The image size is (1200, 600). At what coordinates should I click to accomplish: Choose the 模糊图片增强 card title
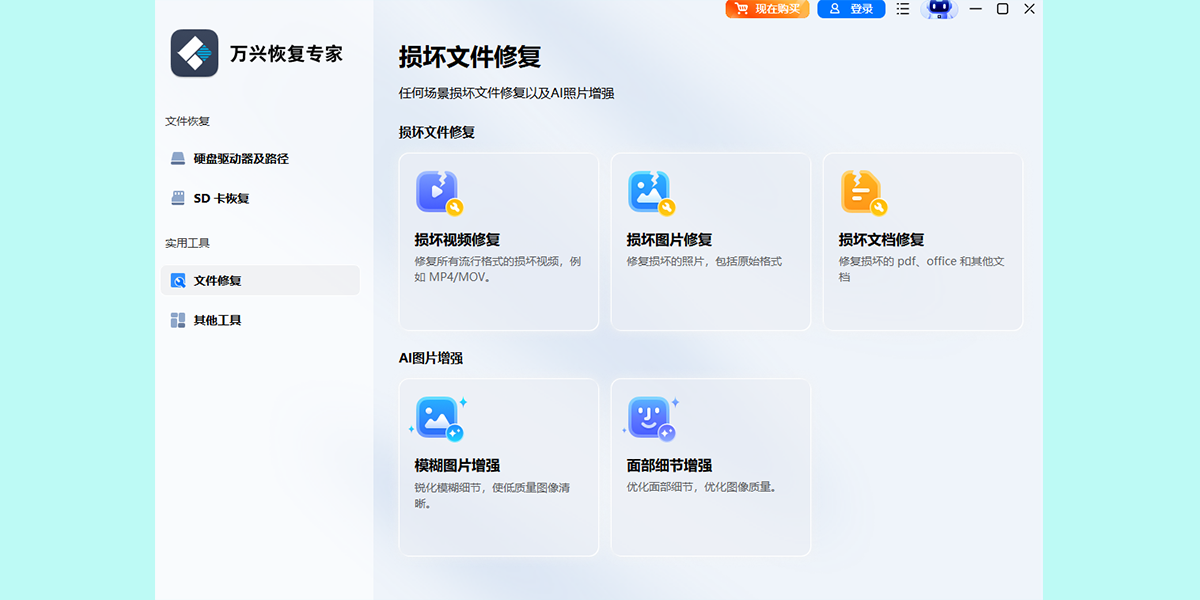pyautogui.click(x=457, y=466)
